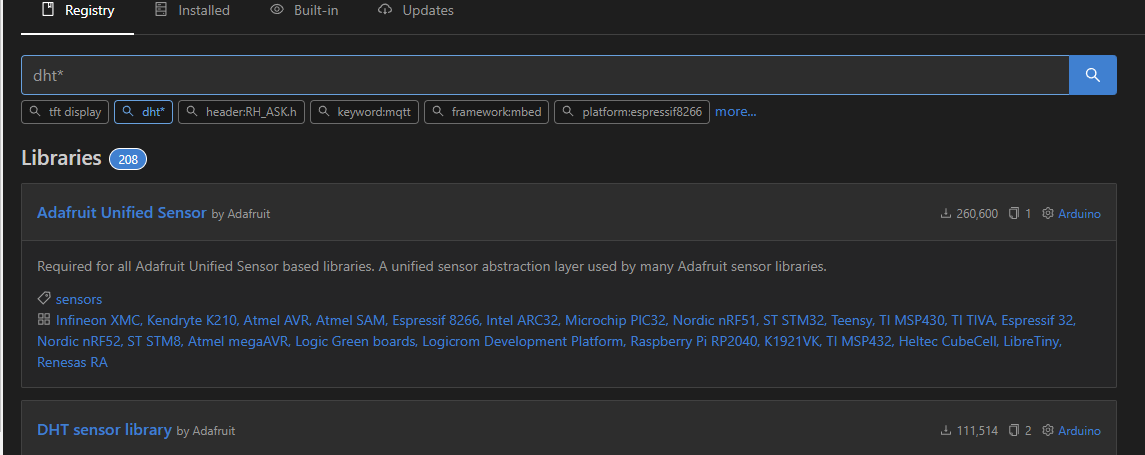
Task: Click inside the dht* search field
Action: point(545,74)
